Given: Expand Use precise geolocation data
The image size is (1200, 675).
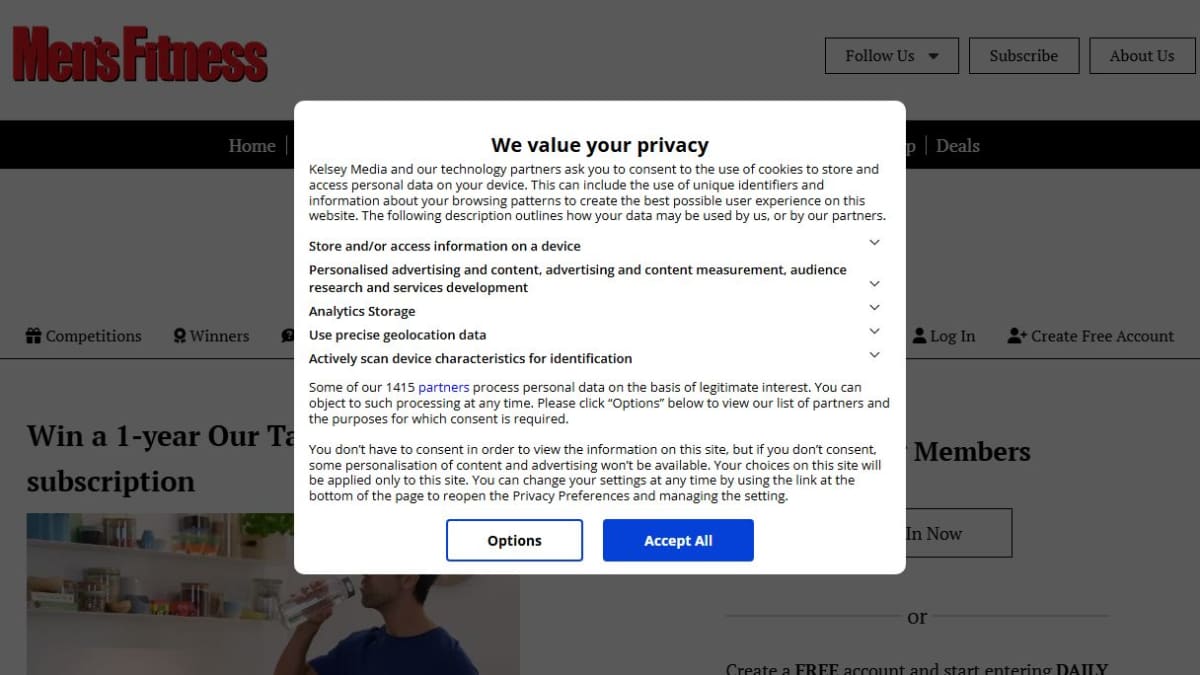Looking at the screenshot, I should (x=874, y=331).
